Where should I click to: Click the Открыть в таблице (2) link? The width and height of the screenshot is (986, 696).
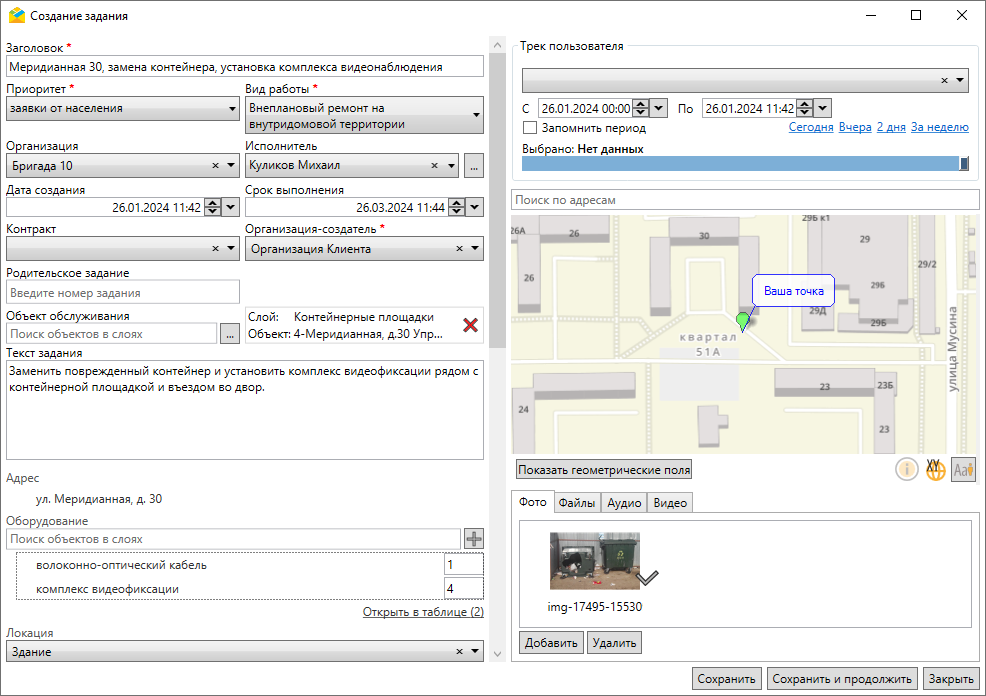click(422, 612)
